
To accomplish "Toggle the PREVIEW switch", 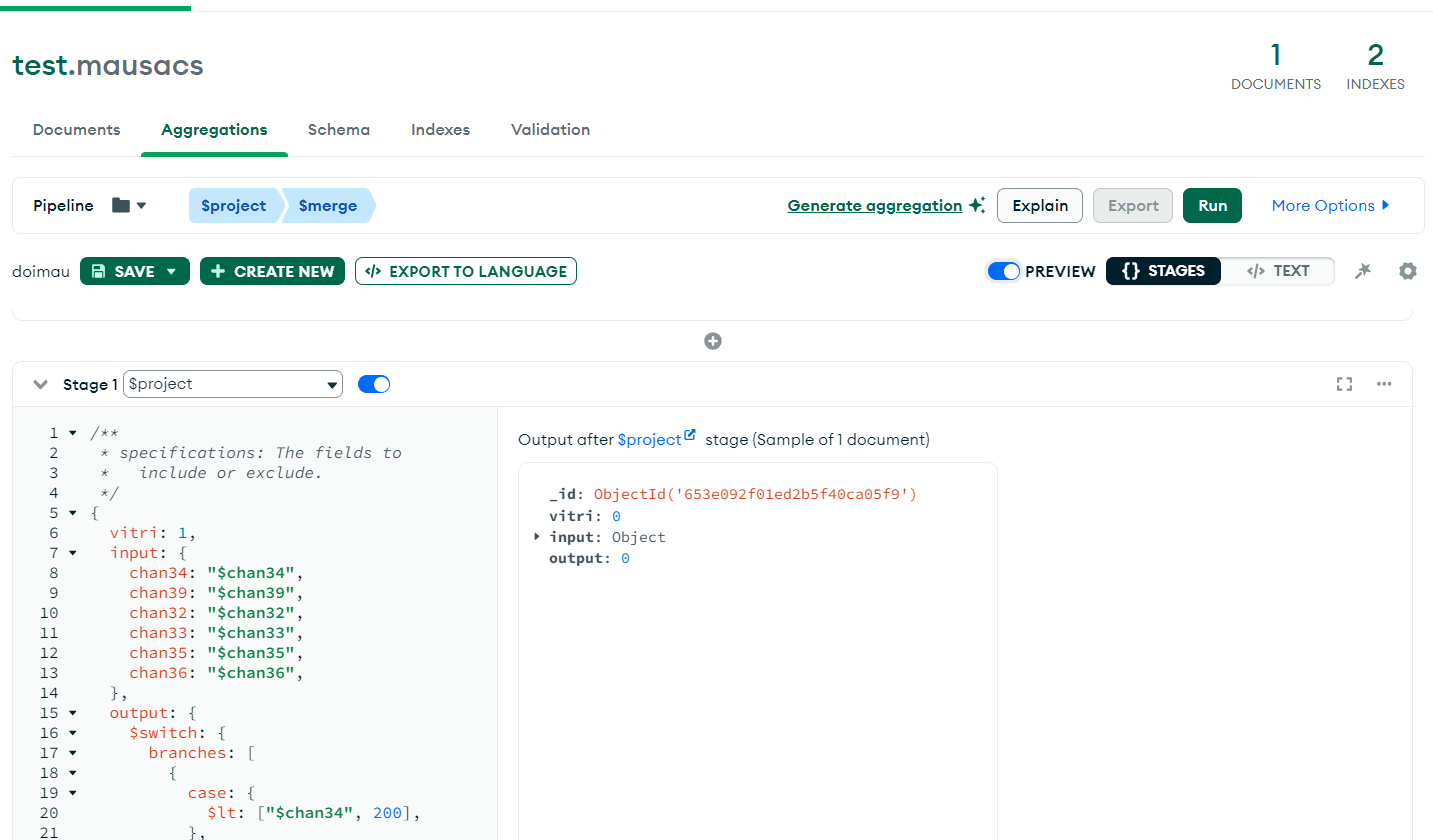I will coord(1003,271).
